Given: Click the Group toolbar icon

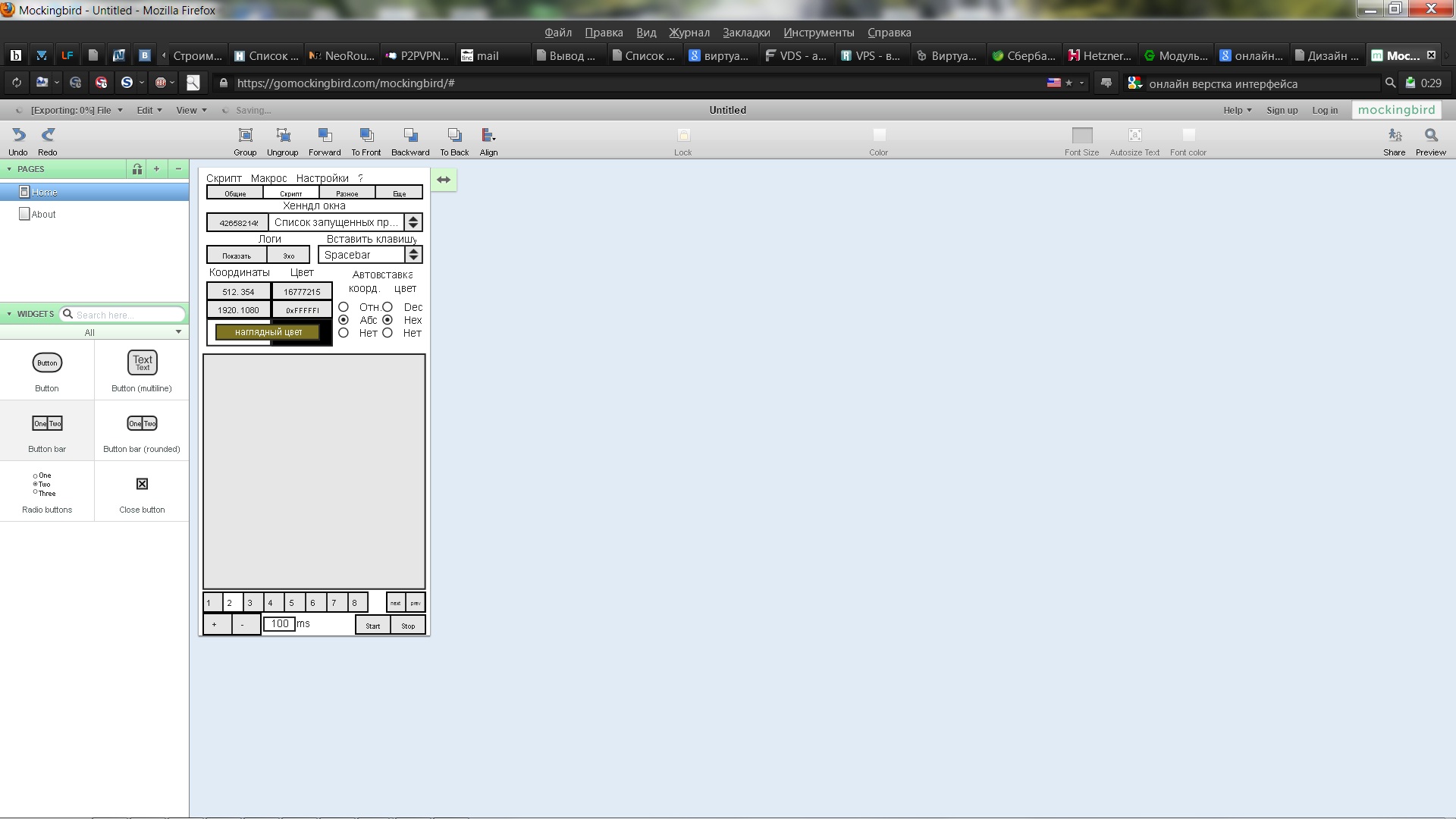Looking at the screenshot, I should pyautogui.click(x=245, y=135).
